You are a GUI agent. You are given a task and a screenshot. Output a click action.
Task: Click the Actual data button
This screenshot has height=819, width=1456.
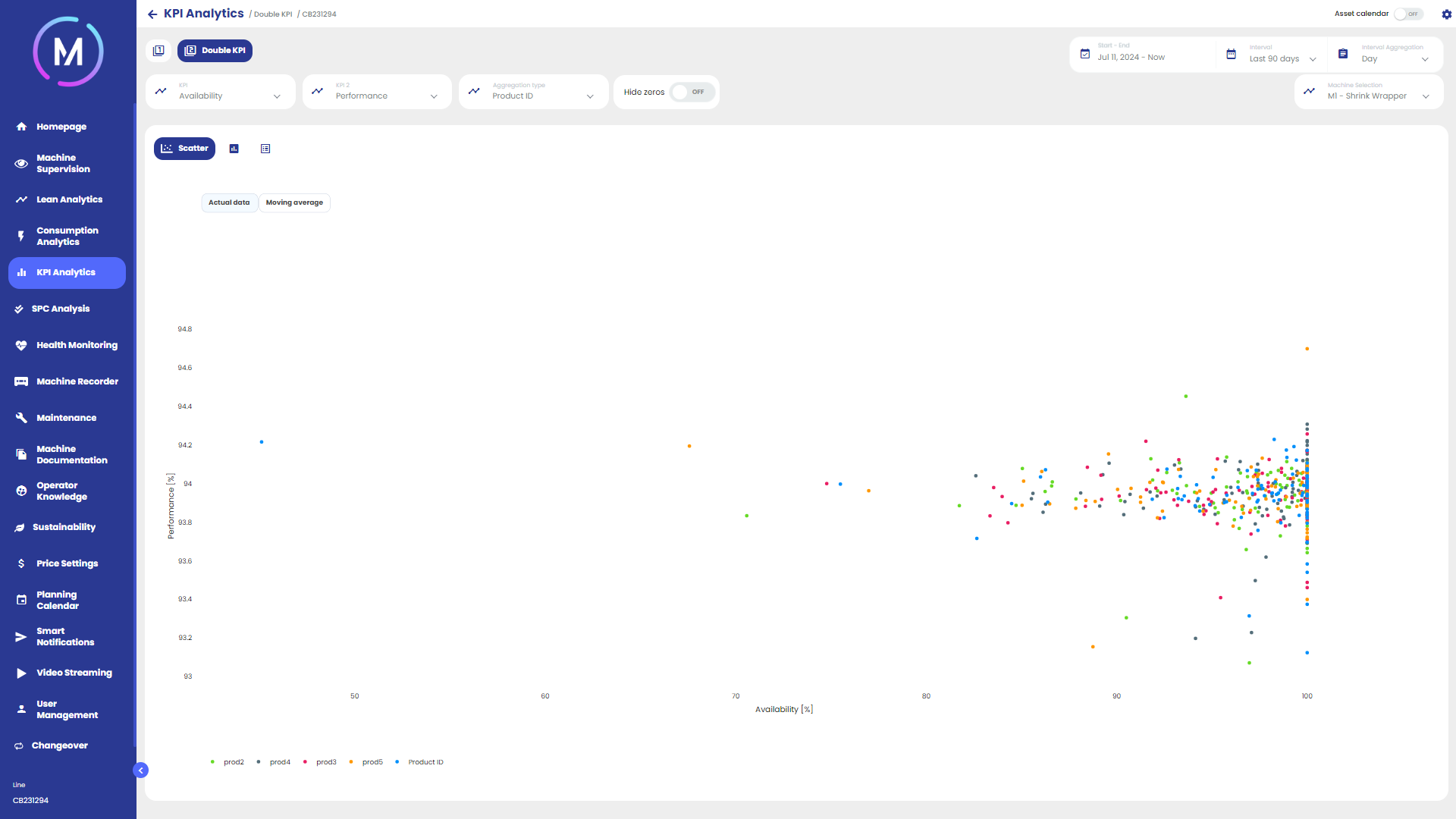coord(229,202)
